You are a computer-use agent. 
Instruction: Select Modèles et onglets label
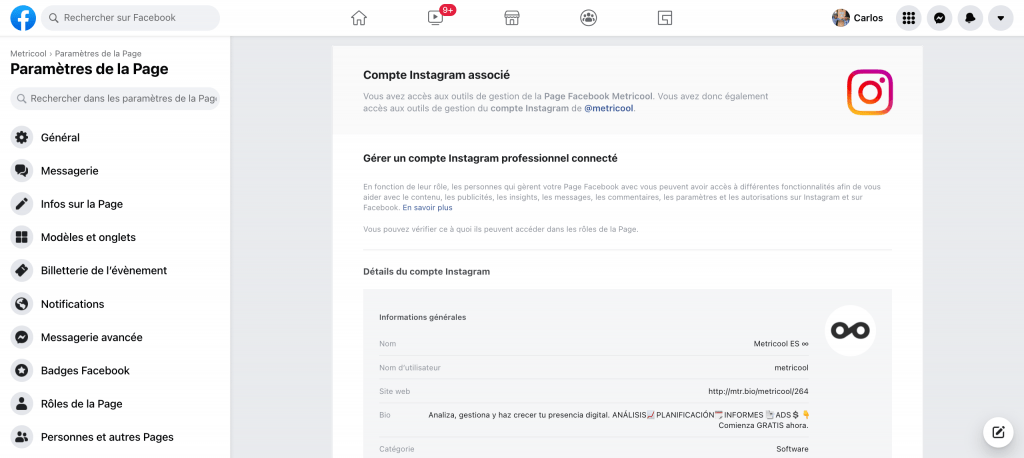tap(88, 237)
